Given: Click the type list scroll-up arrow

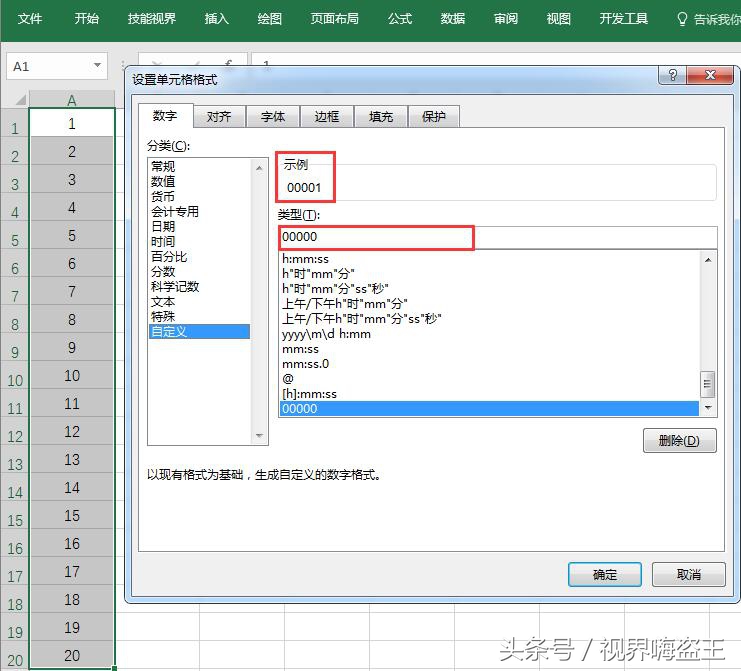Looking at the screenshot, I should (708, 260).
